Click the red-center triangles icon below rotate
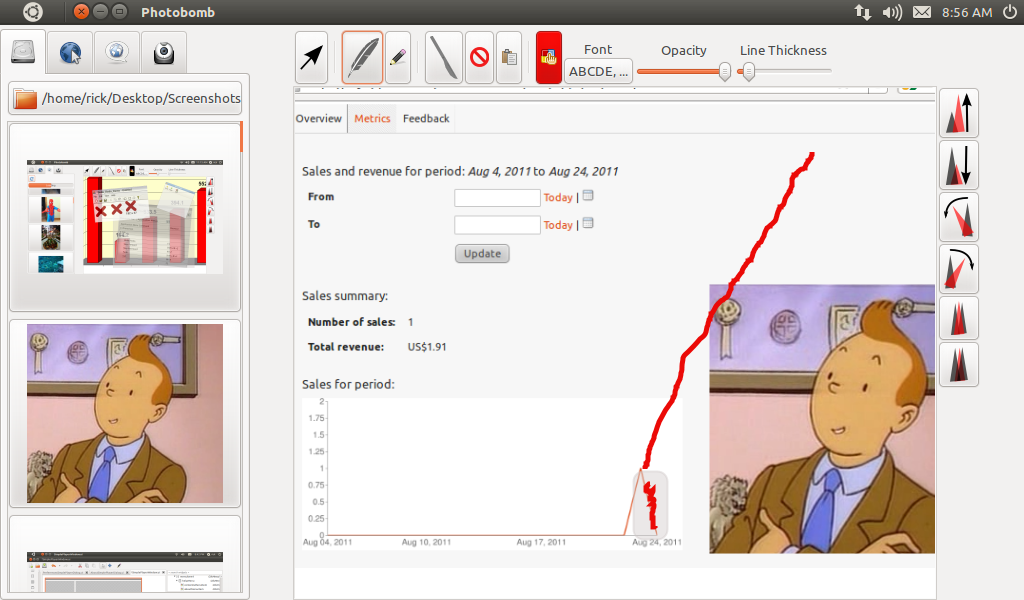Screen dimensions: 1024x600 click(959, 318)
